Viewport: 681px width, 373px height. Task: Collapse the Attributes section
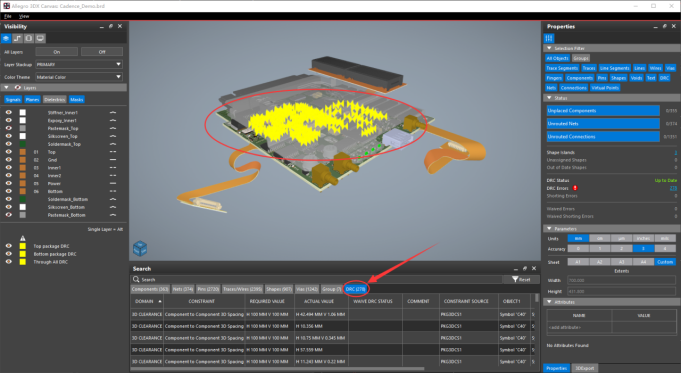pos(549,302)
